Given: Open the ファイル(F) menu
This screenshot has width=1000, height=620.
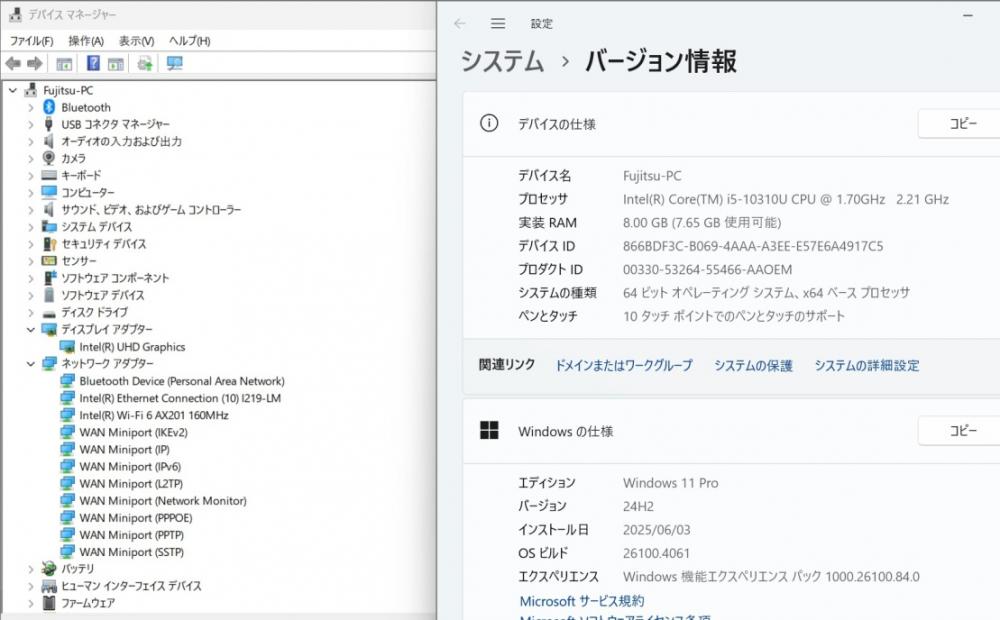Looking at the screenshot, I should click(31, 41).
